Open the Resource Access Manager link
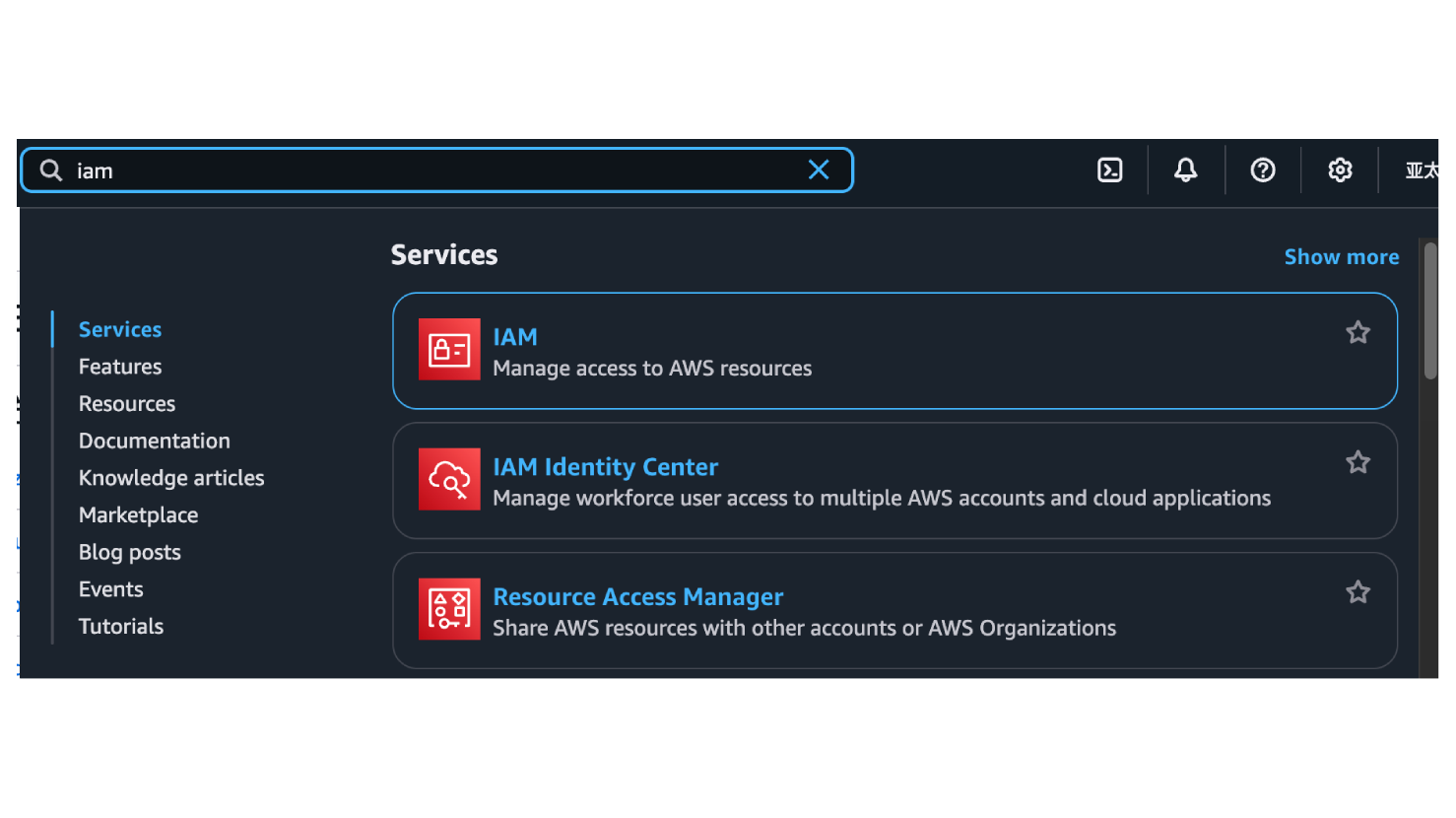Viewport: 1456px width, 818px height. pos(637,597)
